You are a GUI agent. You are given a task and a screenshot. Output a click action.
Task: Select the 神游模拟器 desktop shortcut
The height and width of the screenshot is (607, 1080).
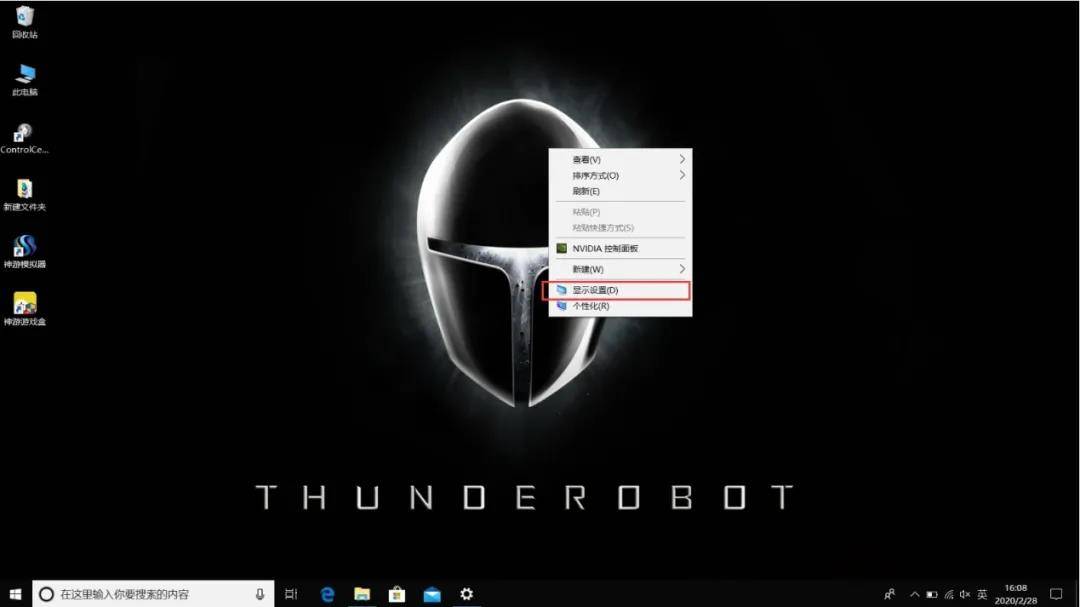[25, 248]
